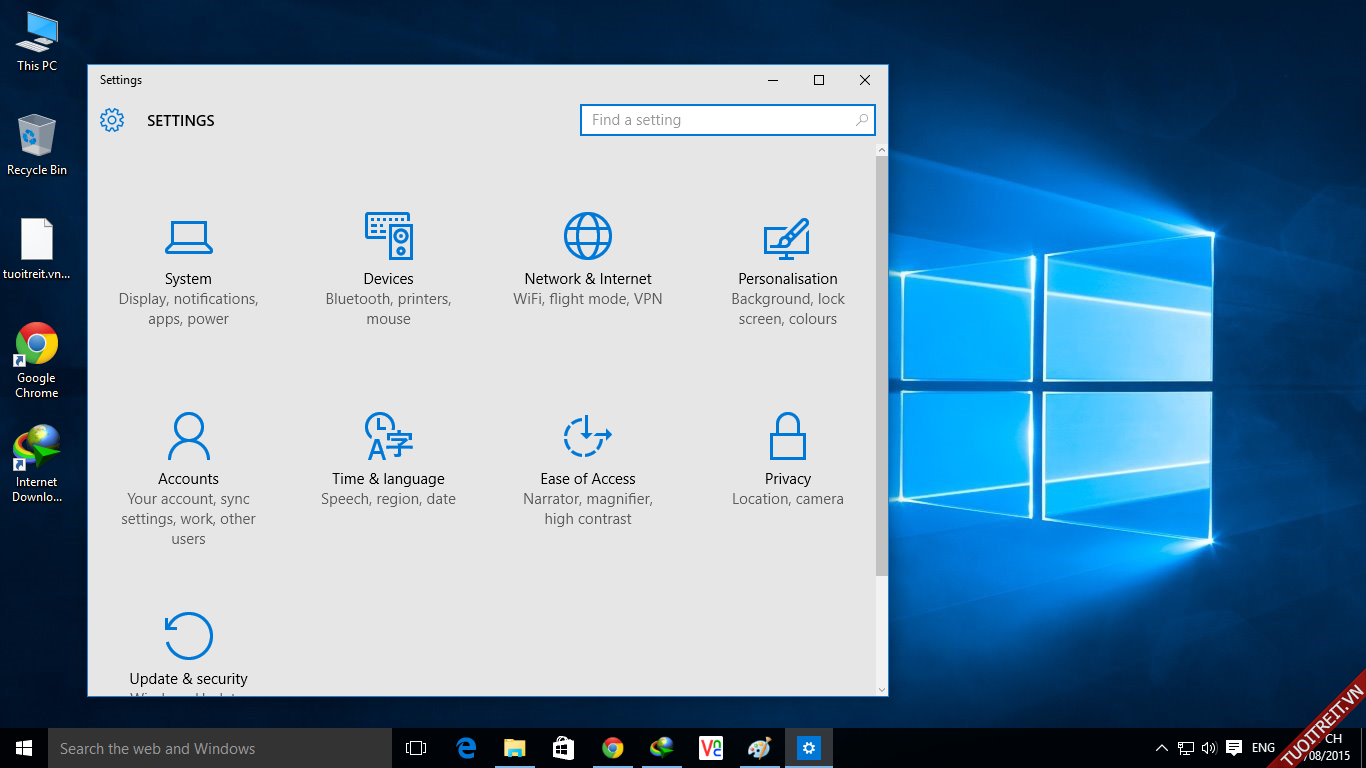Open Network & Internet globe icon

click(x=588, y=236)
